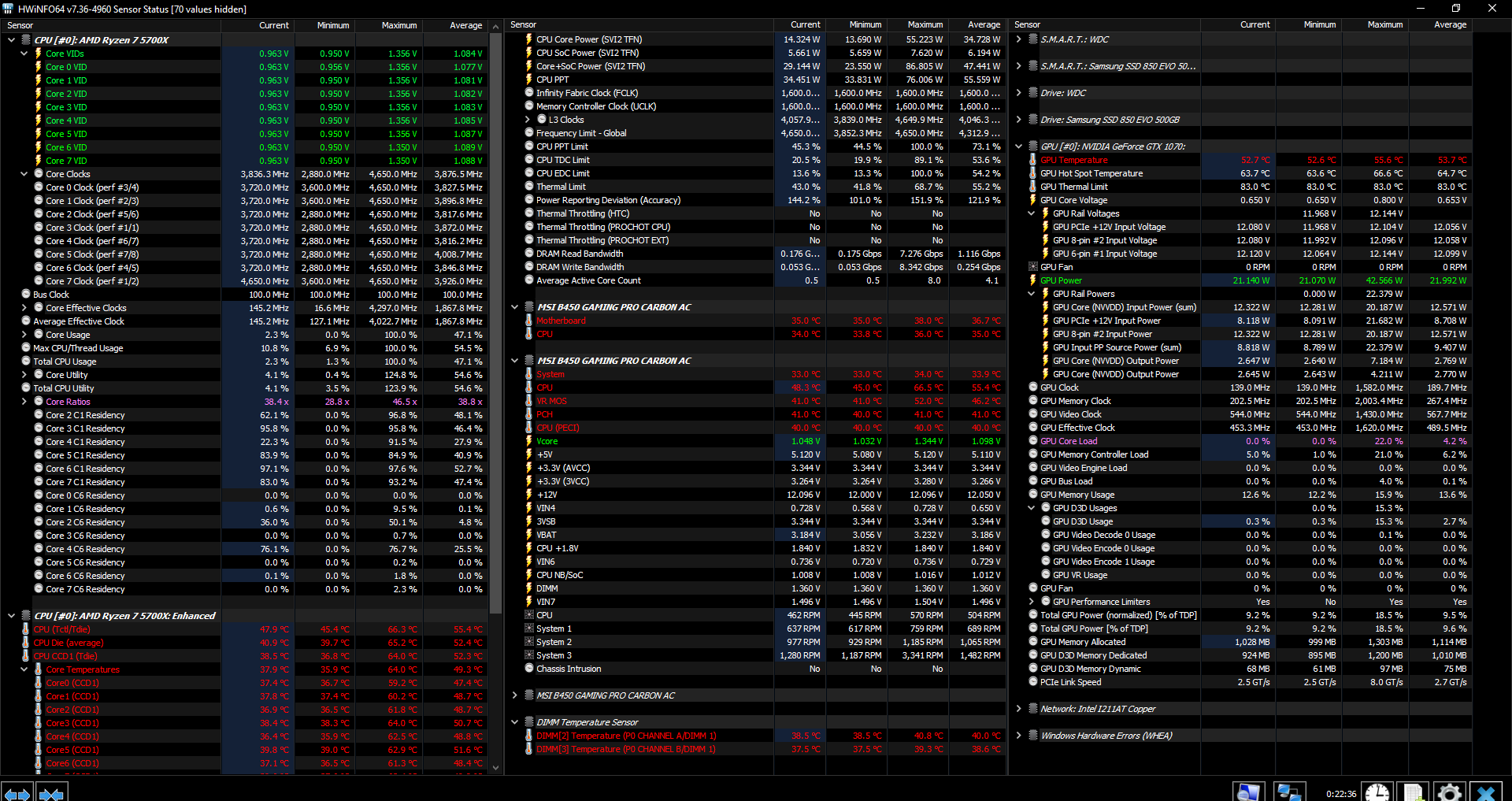This screenshot has width=1512, height=801.
Task: Click the chip icon beside S.M.A.R.T.: WDC
Action: tap(1033, 39)
